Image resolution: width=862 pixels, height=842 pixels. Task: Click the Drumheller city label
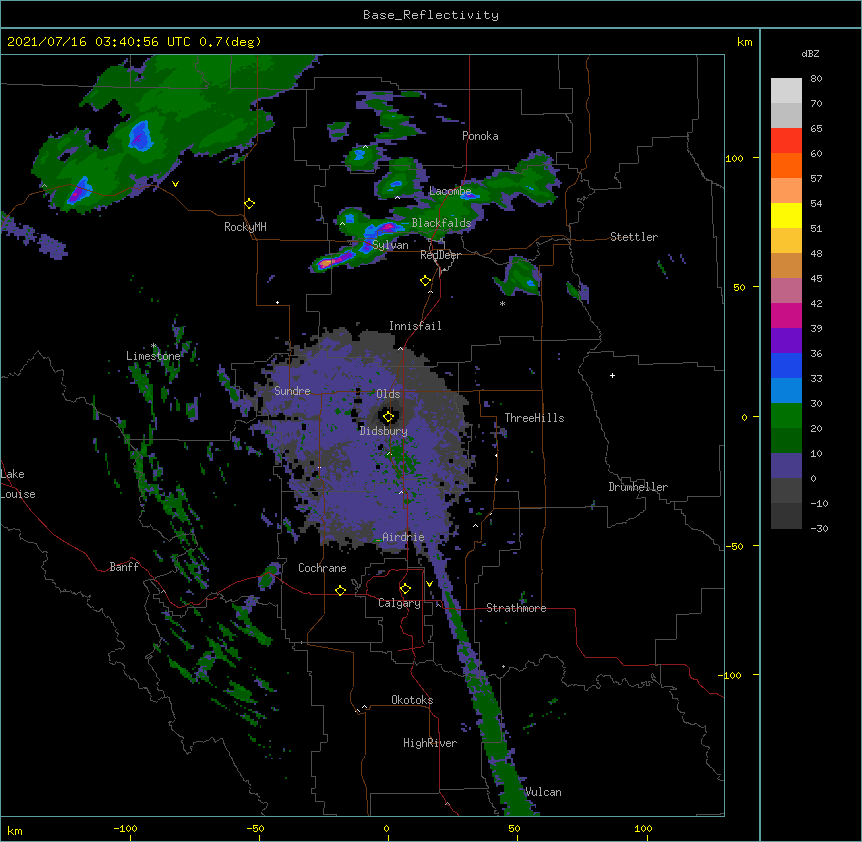[x=638, y=487]
